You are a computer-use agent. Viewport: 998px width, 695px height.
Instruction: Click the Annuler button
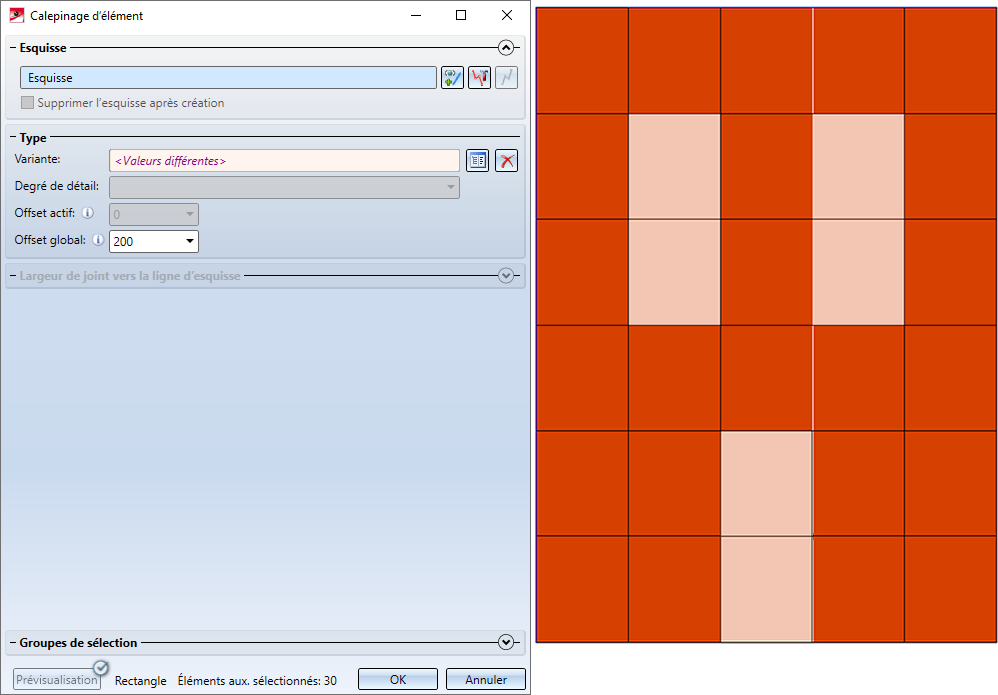[x=486, y=679]
